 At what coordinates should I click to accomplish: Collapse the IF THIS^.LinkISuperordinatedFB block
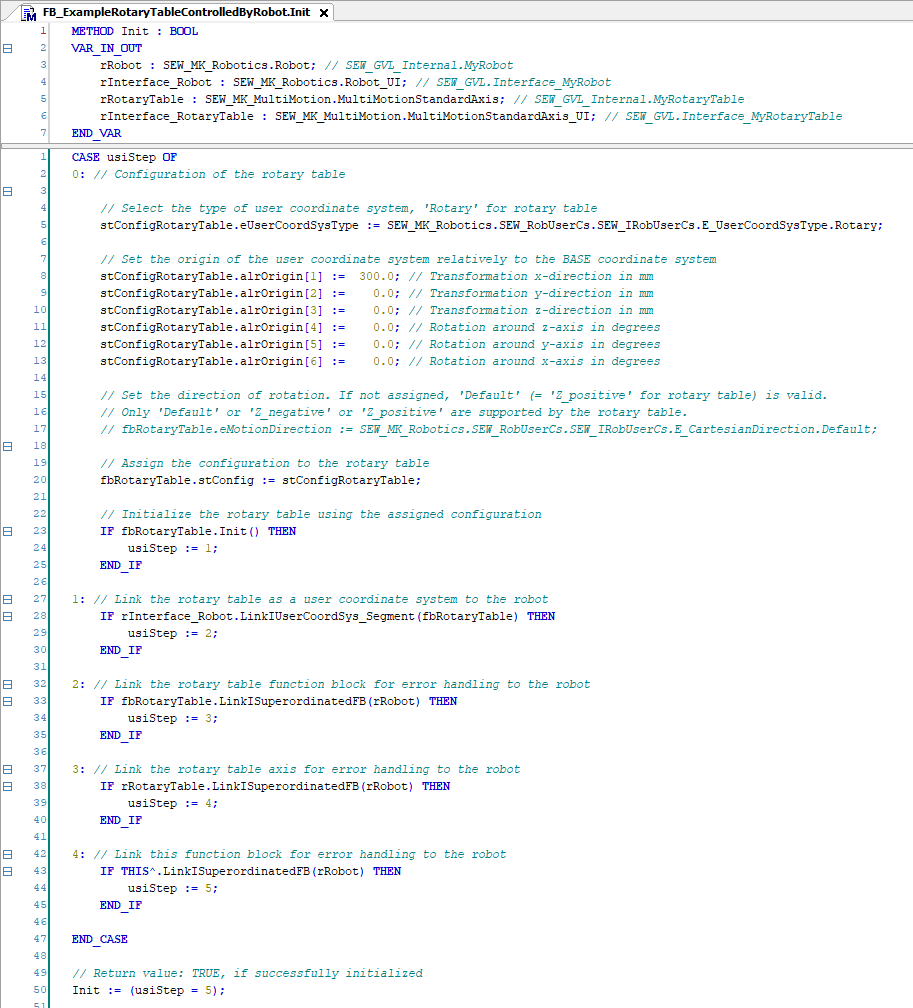(8, 871)
